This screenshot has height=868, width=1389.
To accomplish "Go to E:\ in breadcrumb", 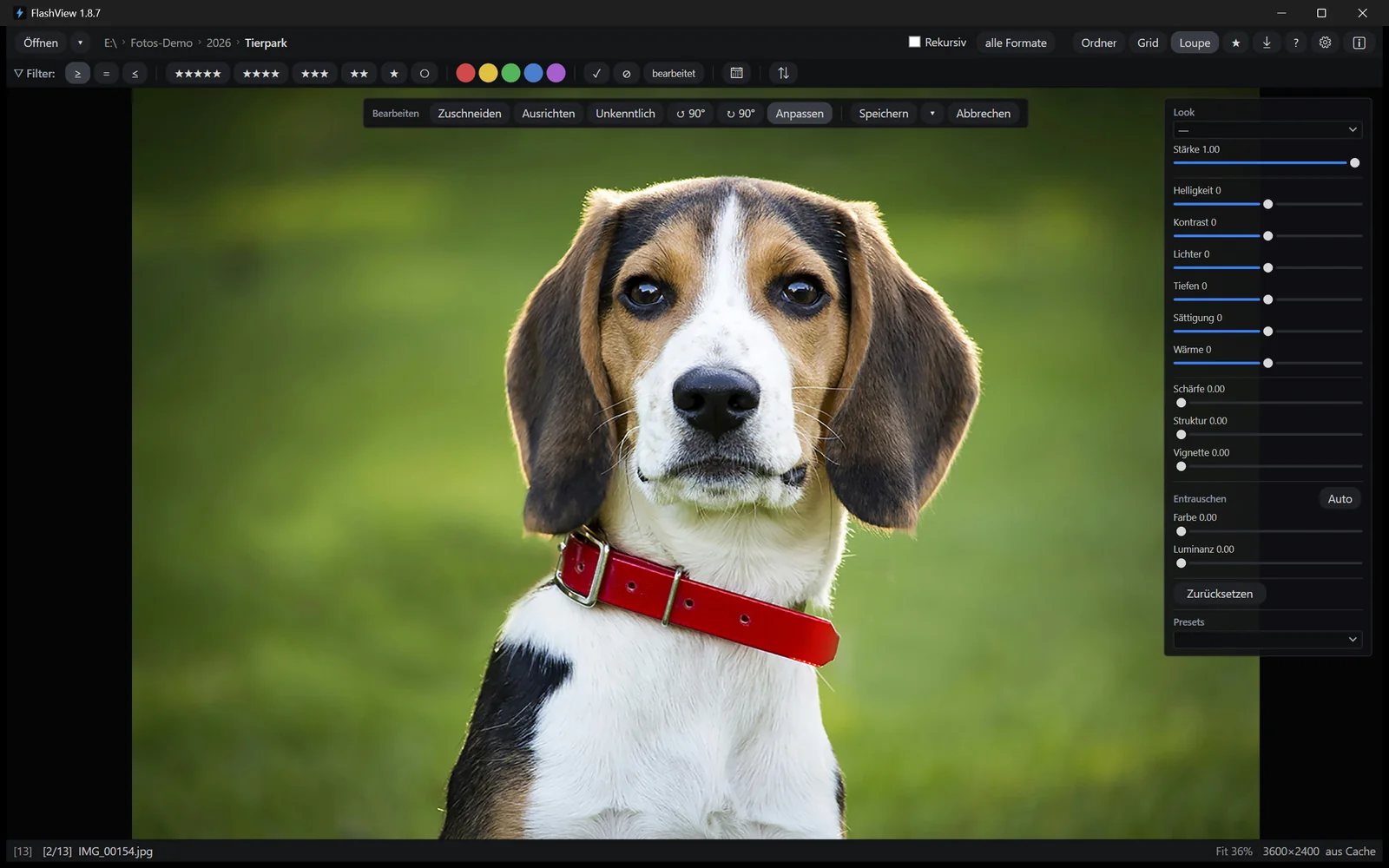I will coord(110,43).
